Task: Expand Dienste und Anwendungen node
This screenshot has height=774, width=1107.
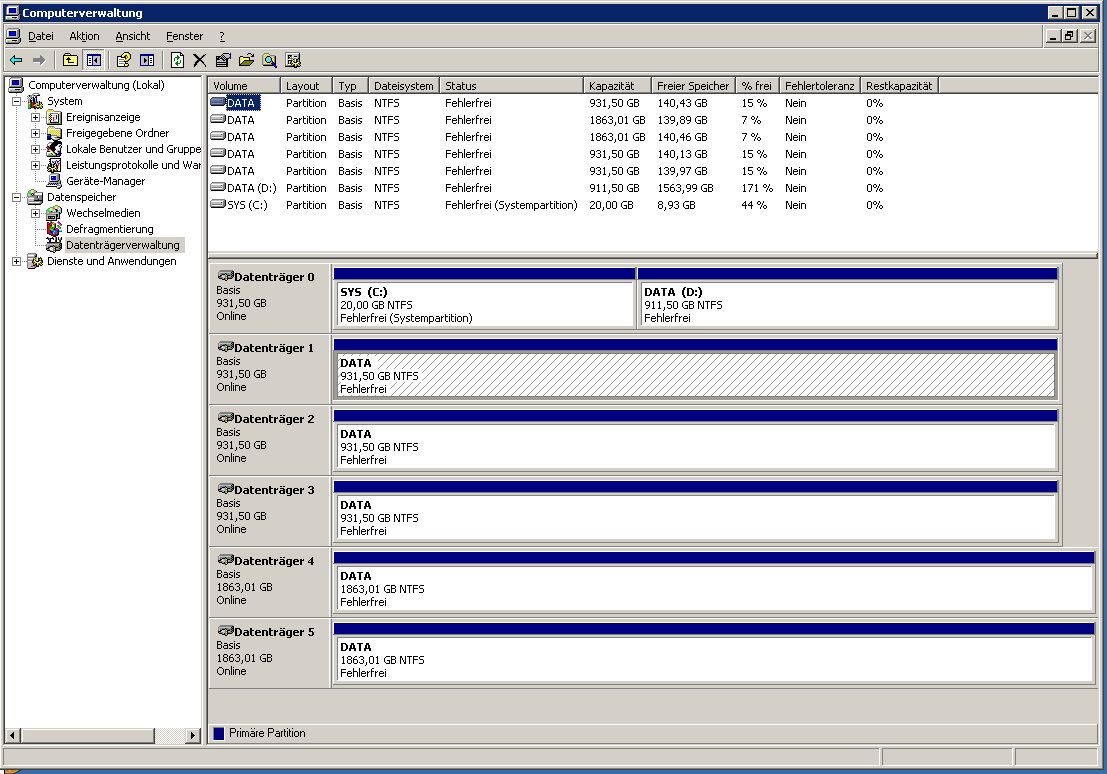Action: click(x=16, y=261)
